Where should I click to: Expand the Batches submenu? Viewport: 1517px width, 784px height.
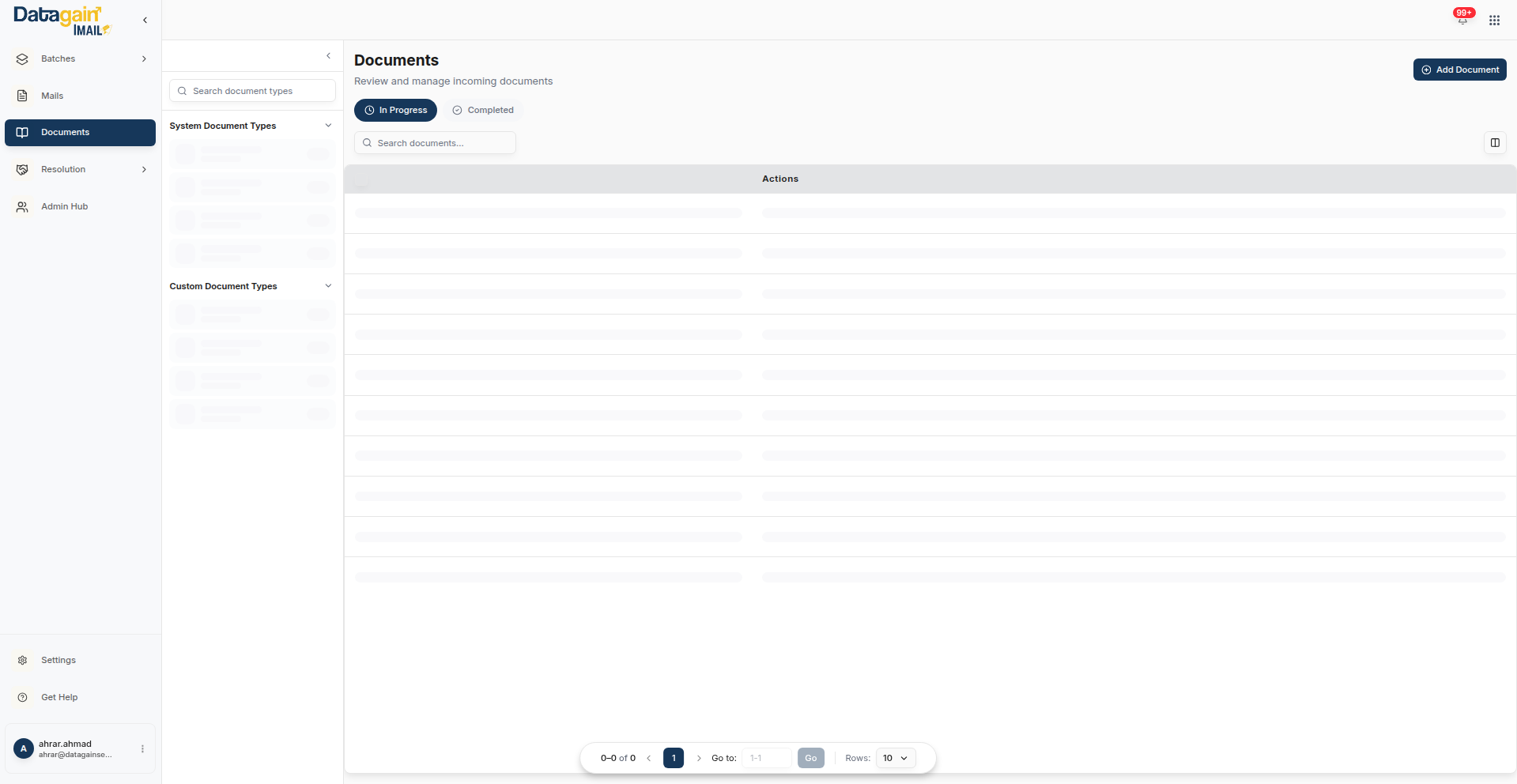[x=144, y=59]
